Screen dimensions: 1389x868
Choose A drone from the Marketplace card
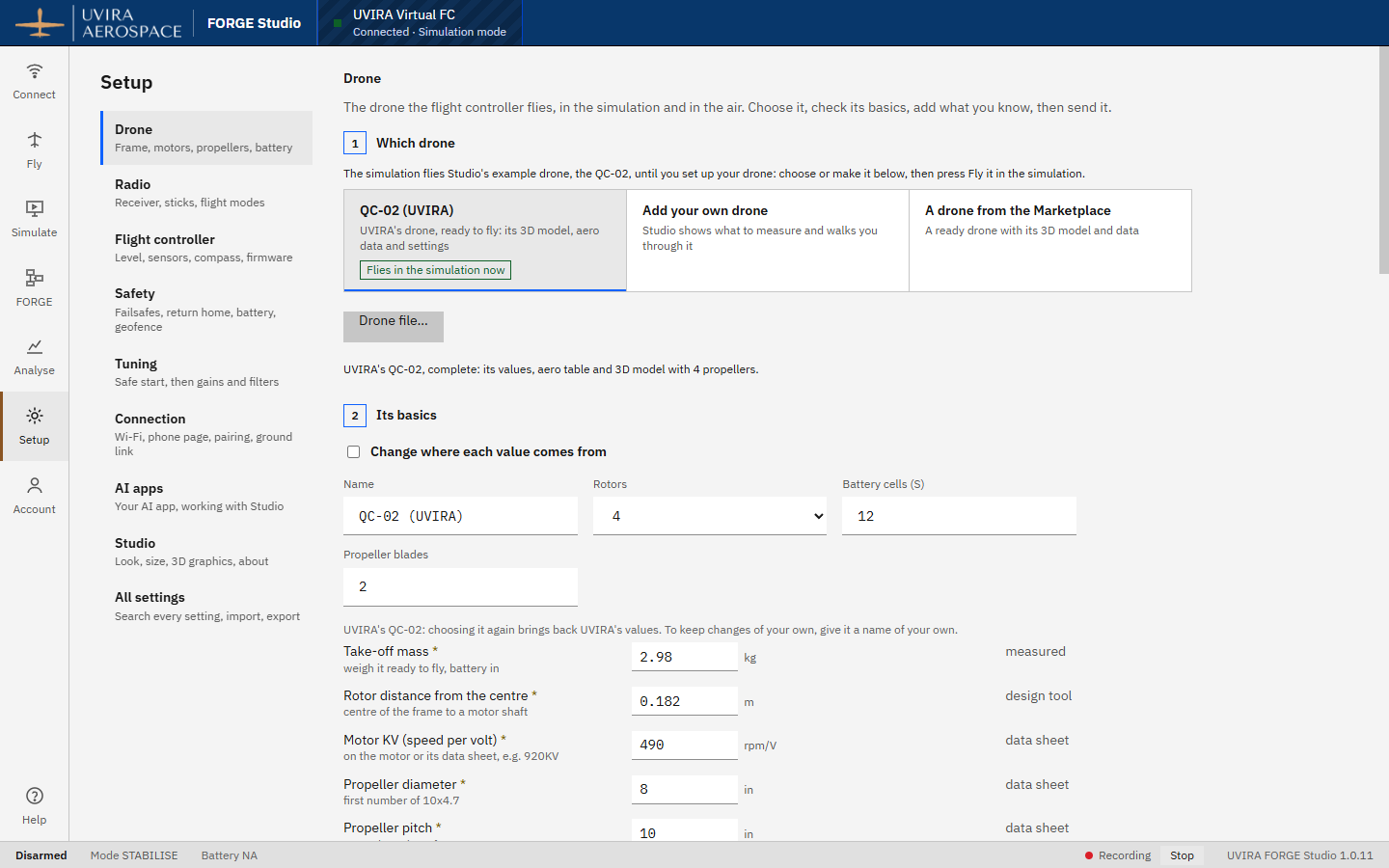[1050, 240]
